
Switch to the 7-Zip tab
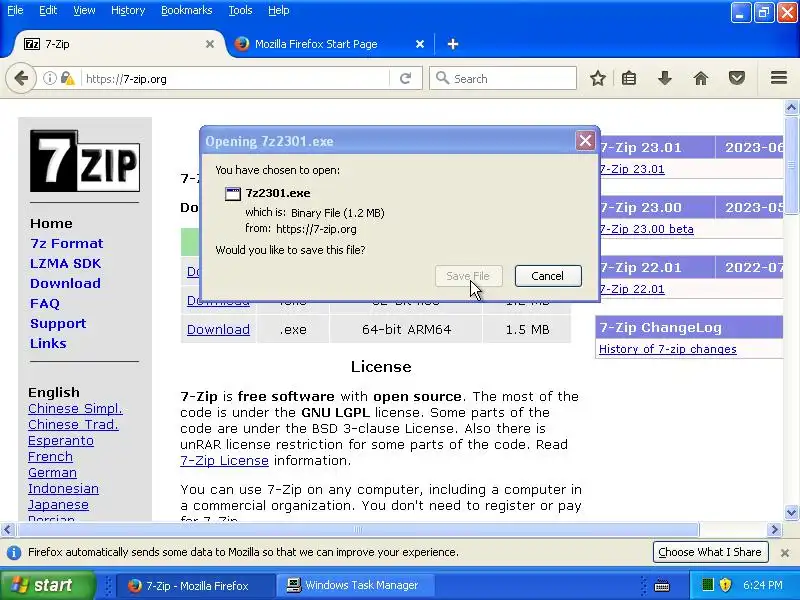[119, 44]
